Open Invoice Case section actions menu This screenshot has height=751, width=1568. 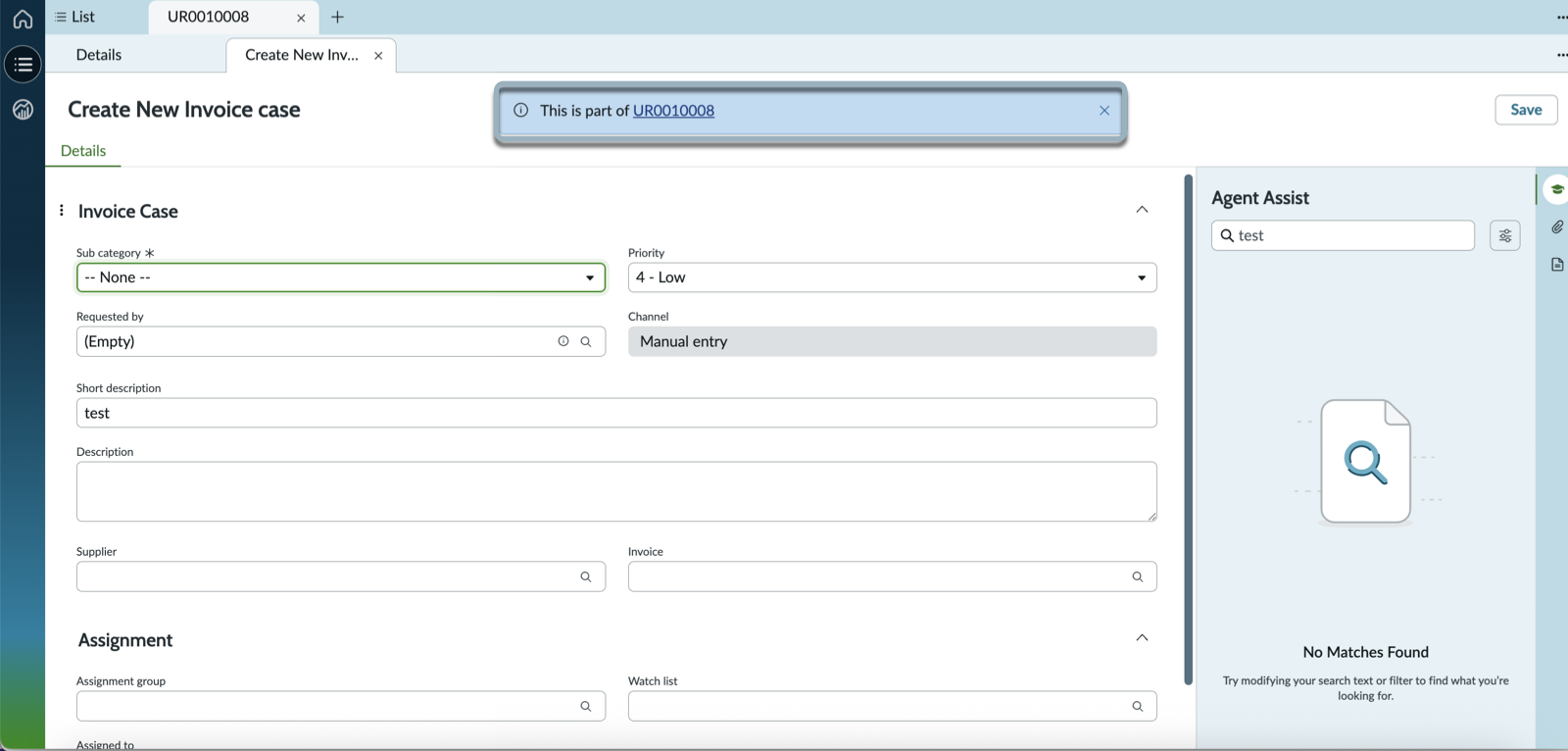tap(62, 210)
